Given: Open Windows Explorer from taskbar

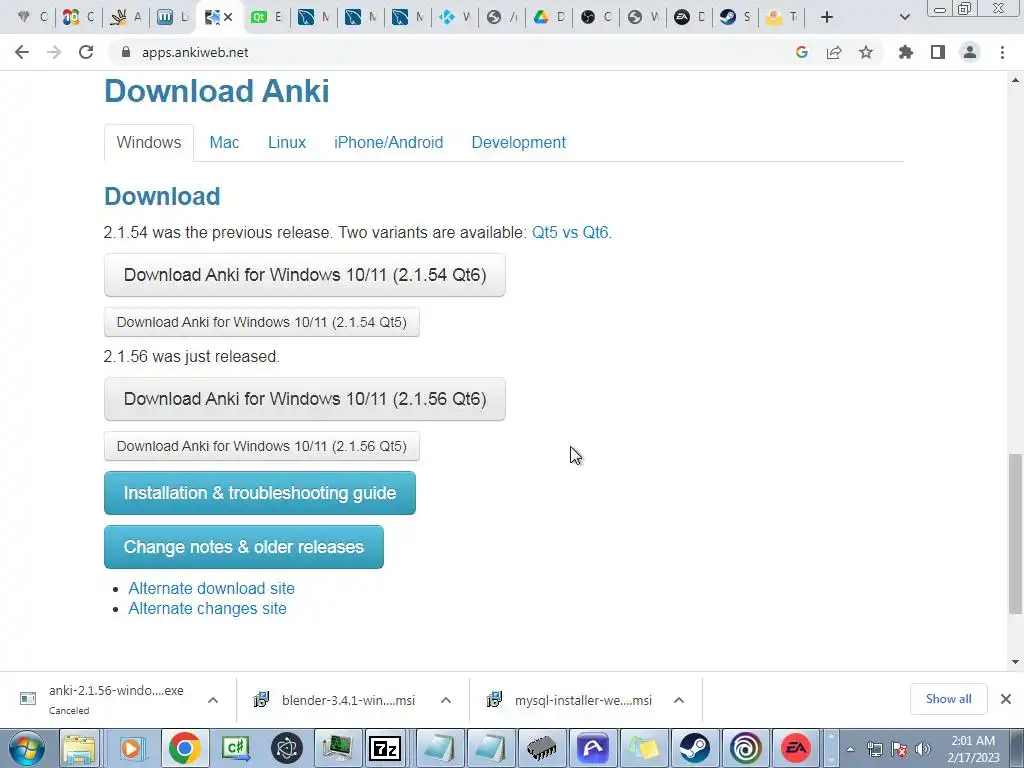Looking at the screenshot, I should click(x=79, y=748).
